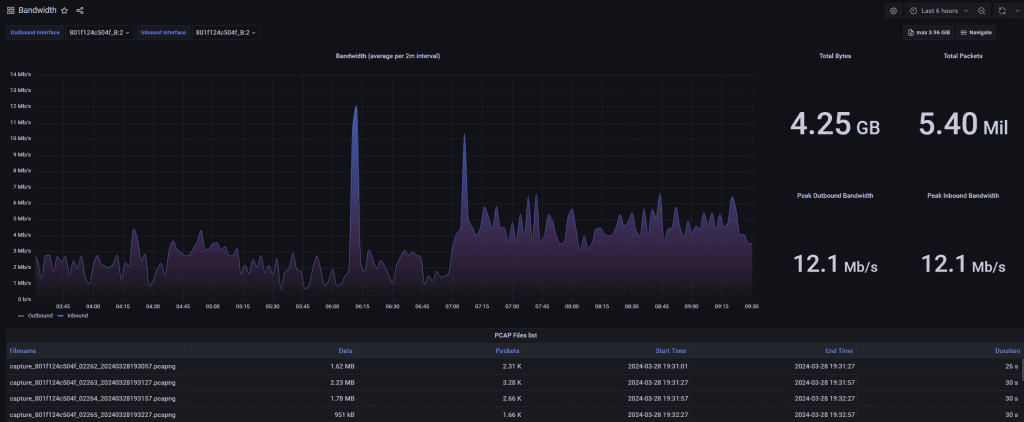Expand the Inbound interface dropdown

click(x=225, y=32)
